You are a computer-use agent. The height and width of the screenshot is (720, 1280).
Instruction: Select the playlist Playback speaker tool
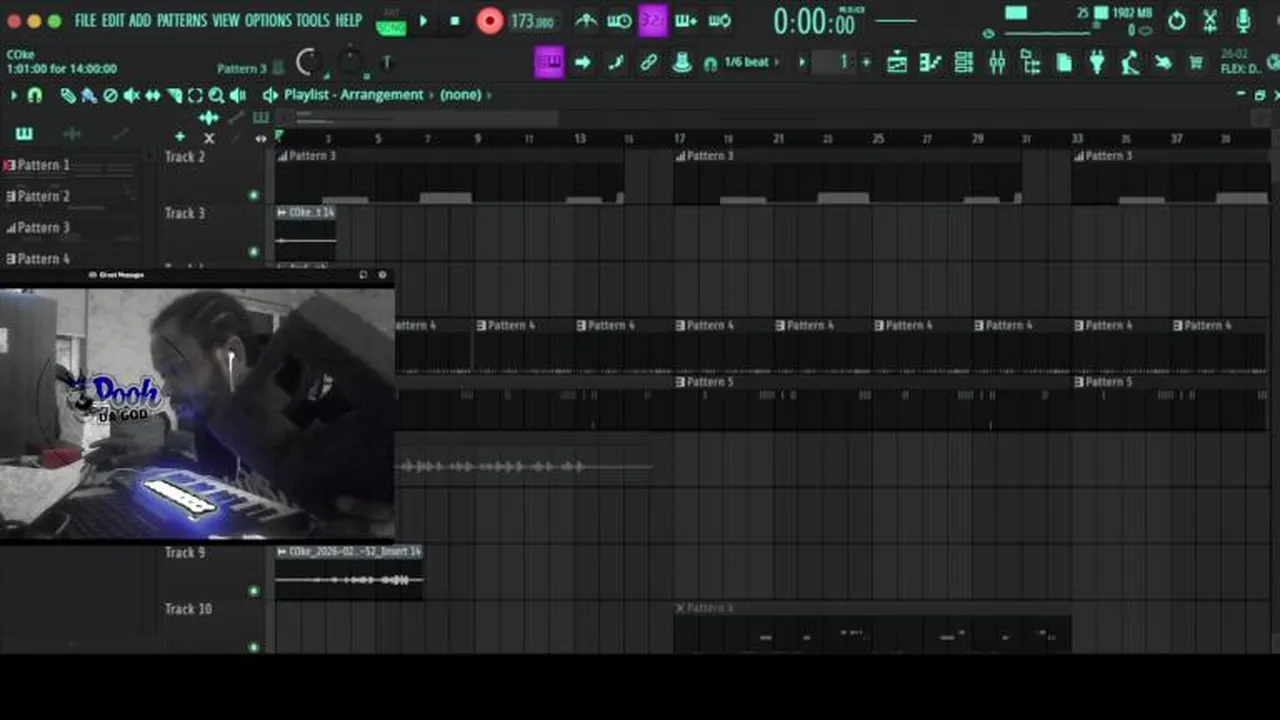tap(238, 95)
